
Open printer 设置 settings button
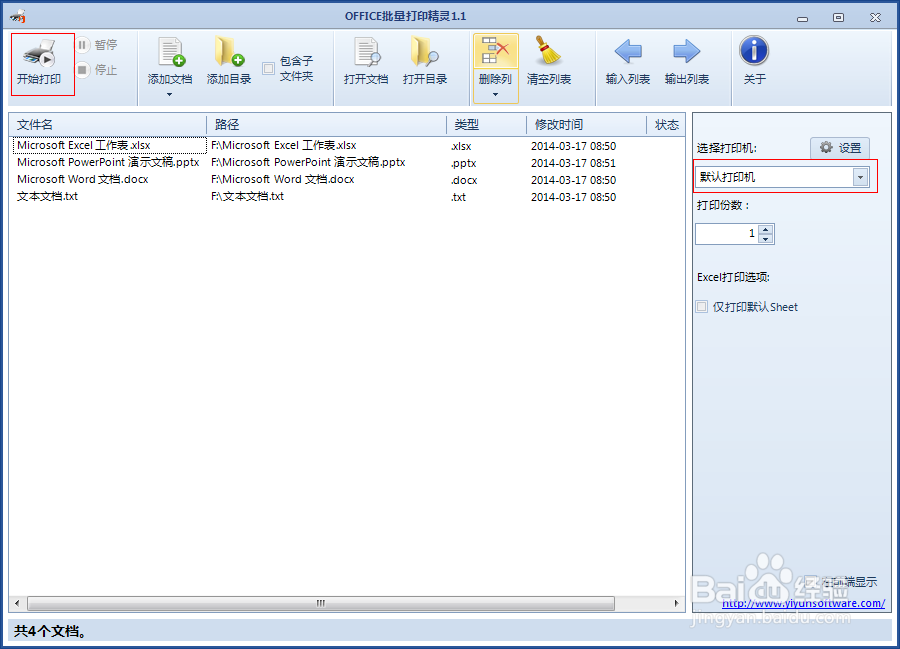(840, 148)
